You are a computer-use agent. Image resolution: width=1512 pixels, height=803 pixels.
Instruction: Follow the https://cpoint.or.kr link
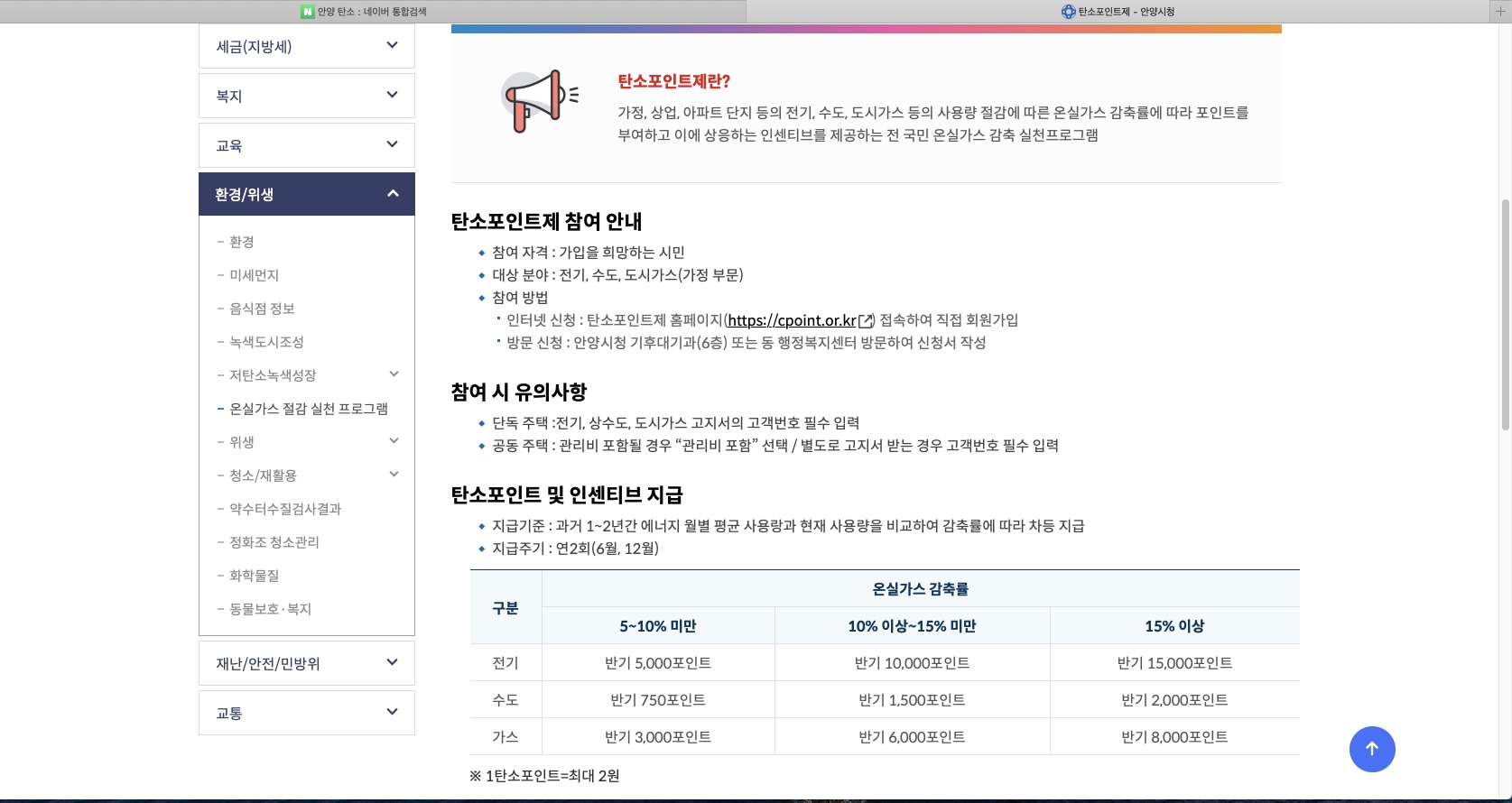792,320
